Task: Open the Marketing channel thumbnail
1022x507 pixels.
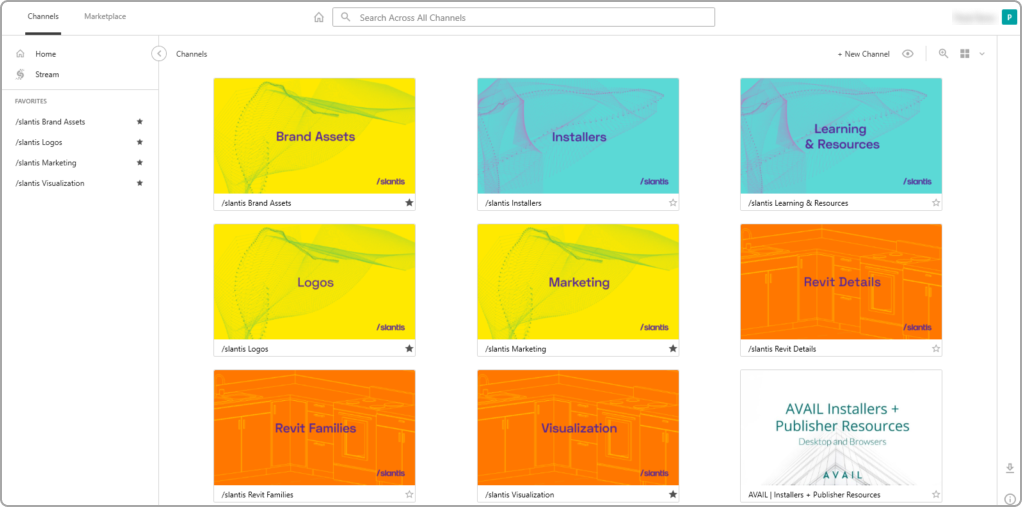Action: (578, 282)
